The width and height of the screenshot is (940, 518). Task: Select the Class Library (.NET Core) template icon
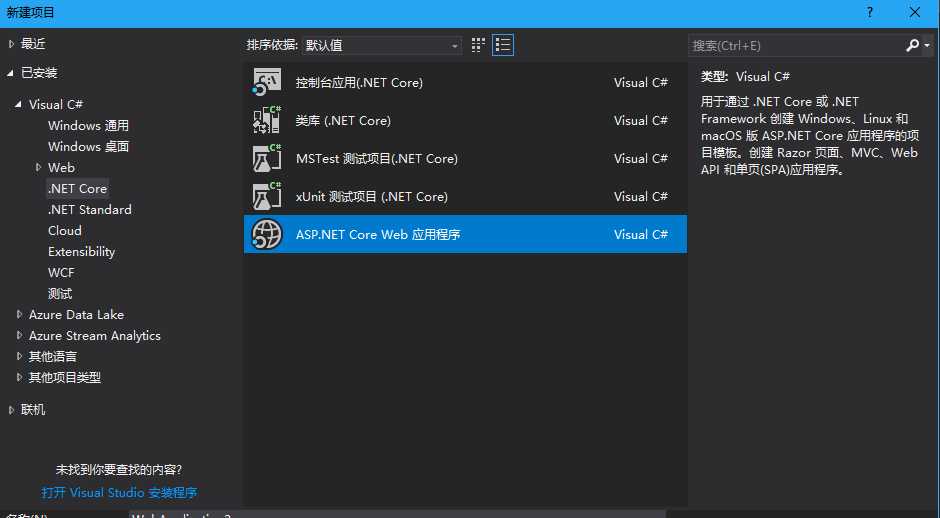267,121
